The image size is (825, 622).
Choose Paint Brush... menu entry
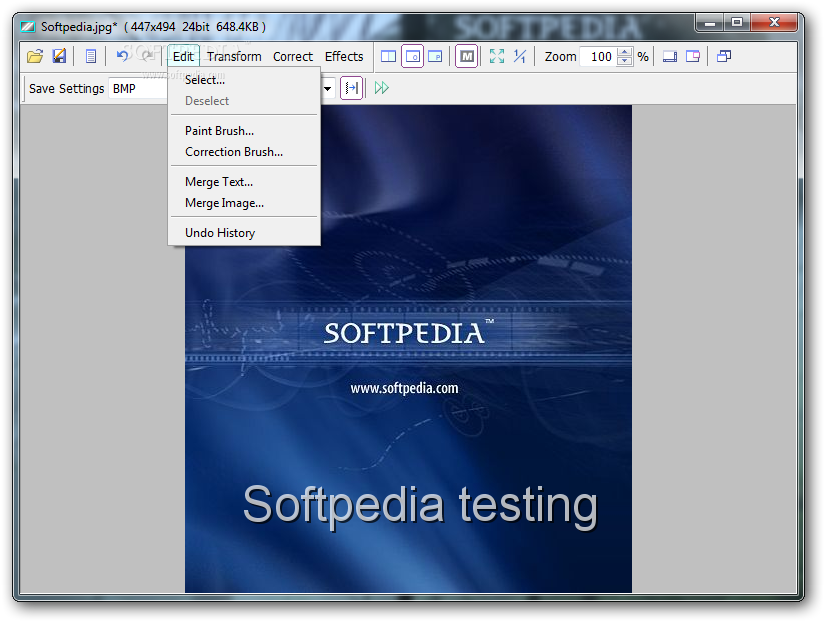[244, 131]
